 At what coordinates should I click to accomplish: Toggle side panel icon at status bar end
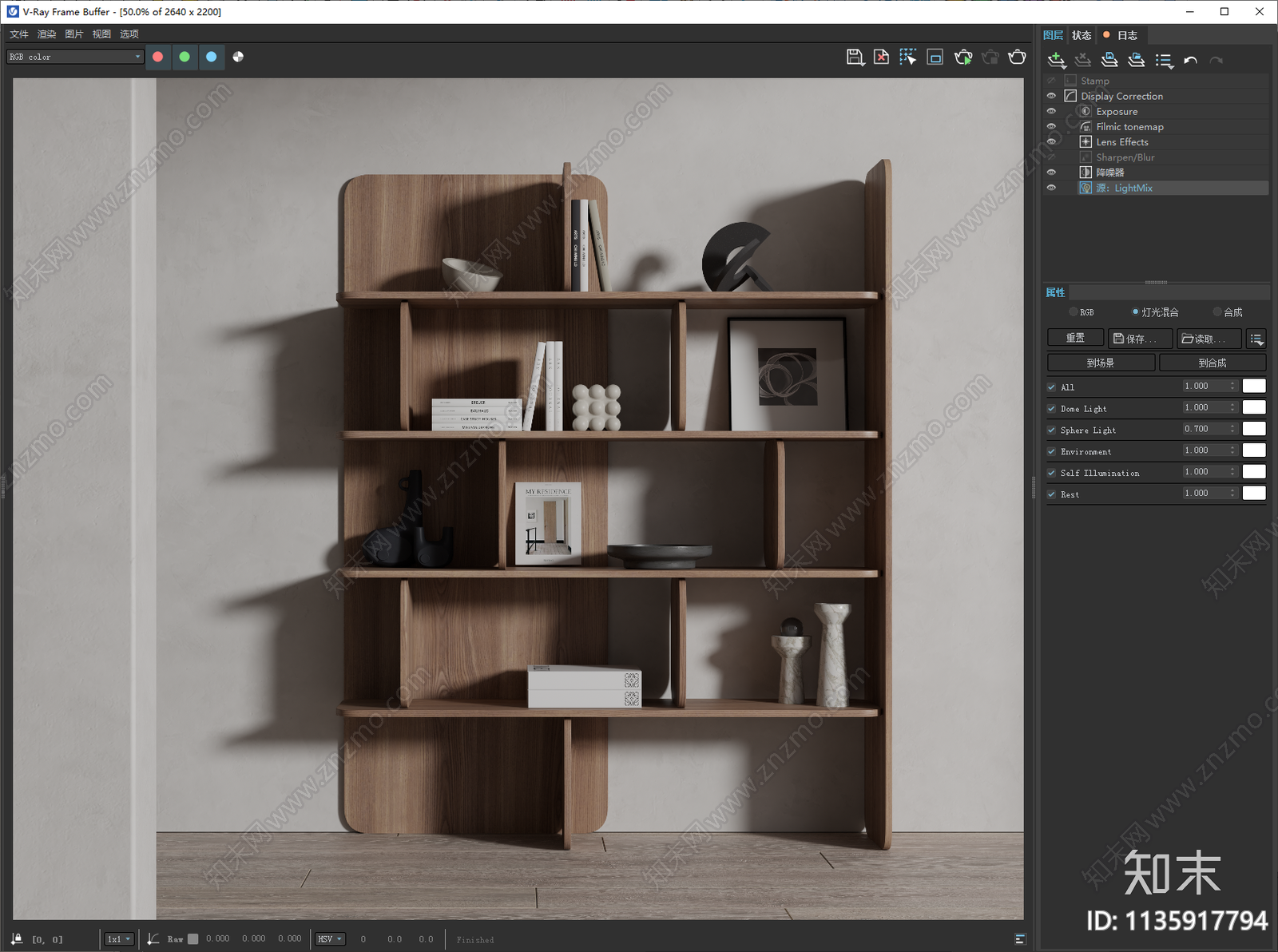coord(1020,939)
